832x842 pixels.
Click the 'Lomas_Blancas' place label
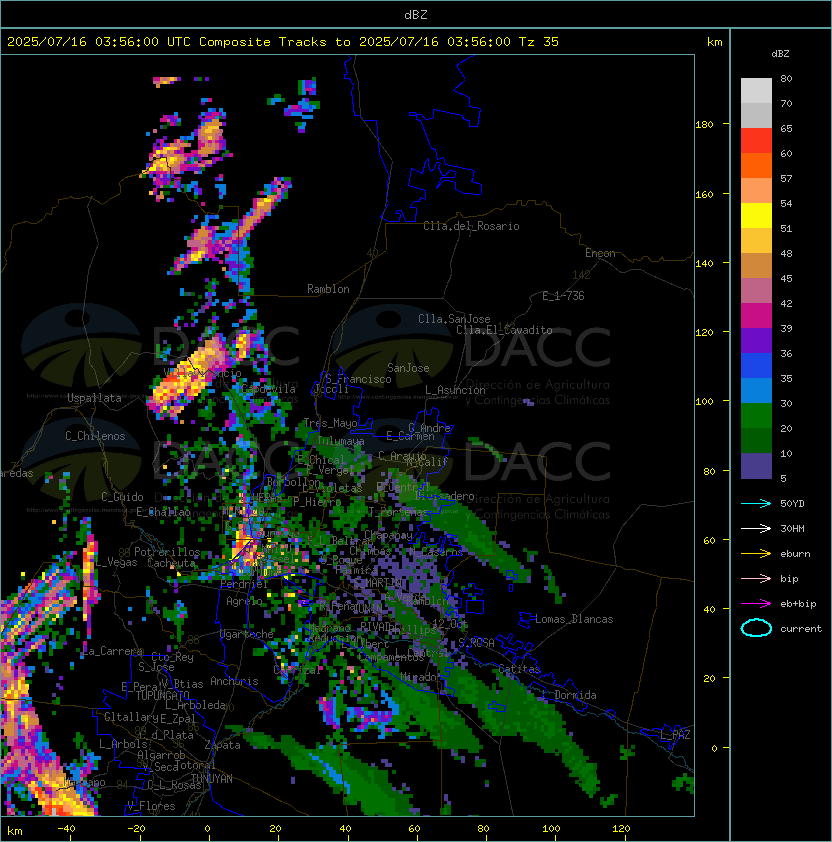click(x=574, y=619)
